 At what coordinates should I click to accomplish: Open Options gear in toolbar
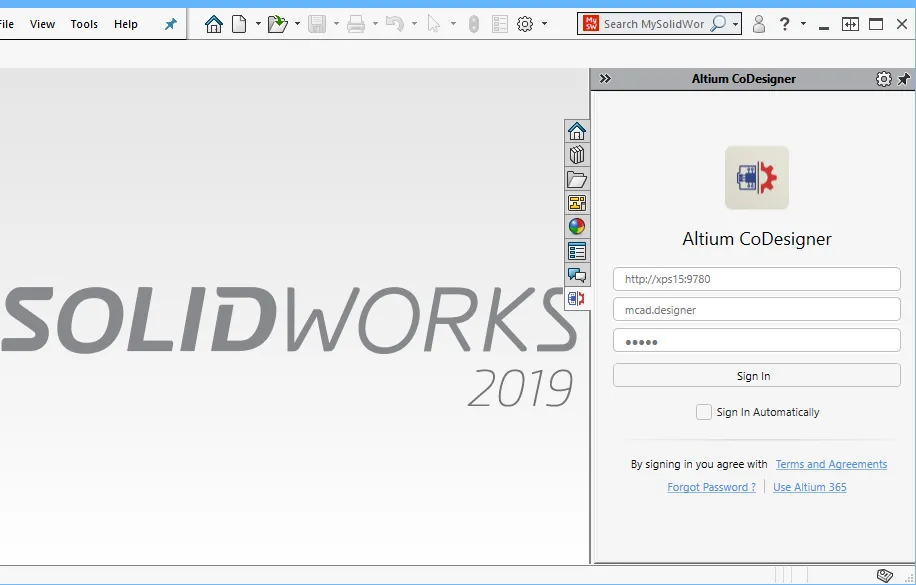[525, 24]
